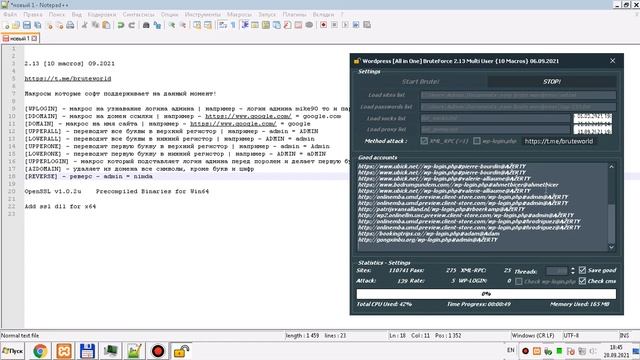Click the EN language indicator in the tray

coord(511,350)
